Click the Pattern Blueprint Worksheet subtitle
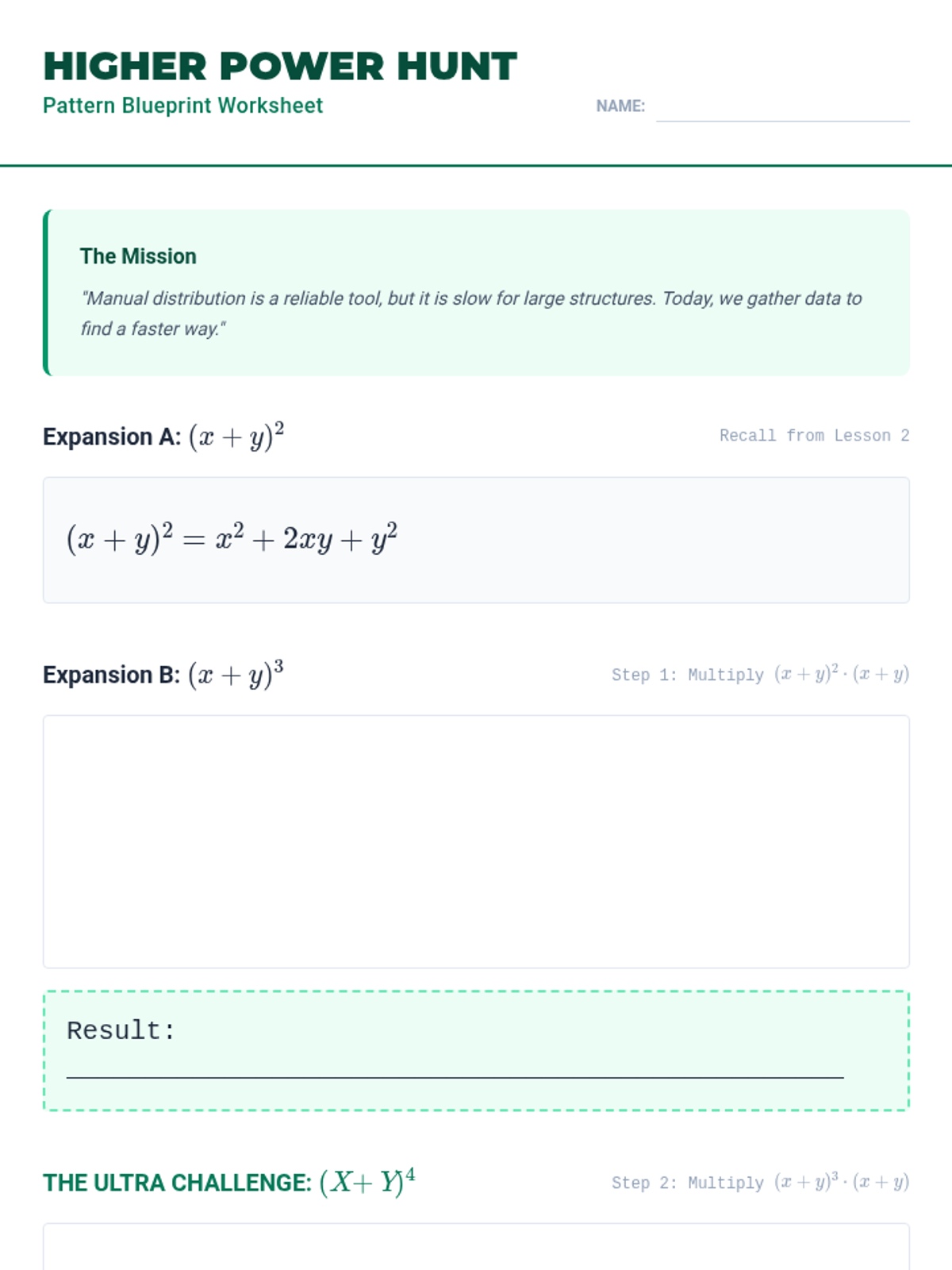Screen dimensions: 952x1270 click(182, 106)
